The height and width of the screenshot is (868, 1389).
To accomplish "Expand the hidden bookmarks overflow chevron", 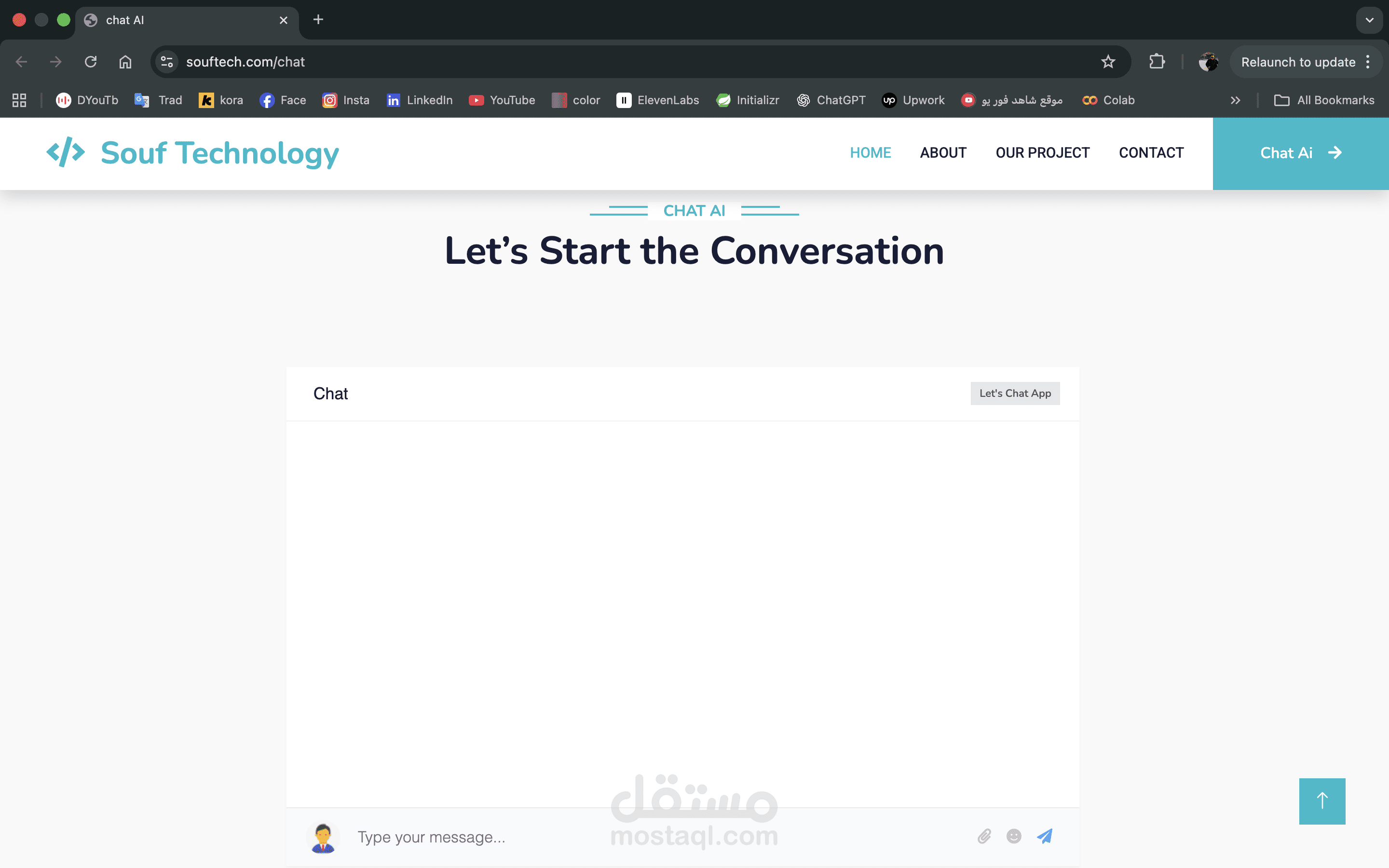I will [1235, 100].
